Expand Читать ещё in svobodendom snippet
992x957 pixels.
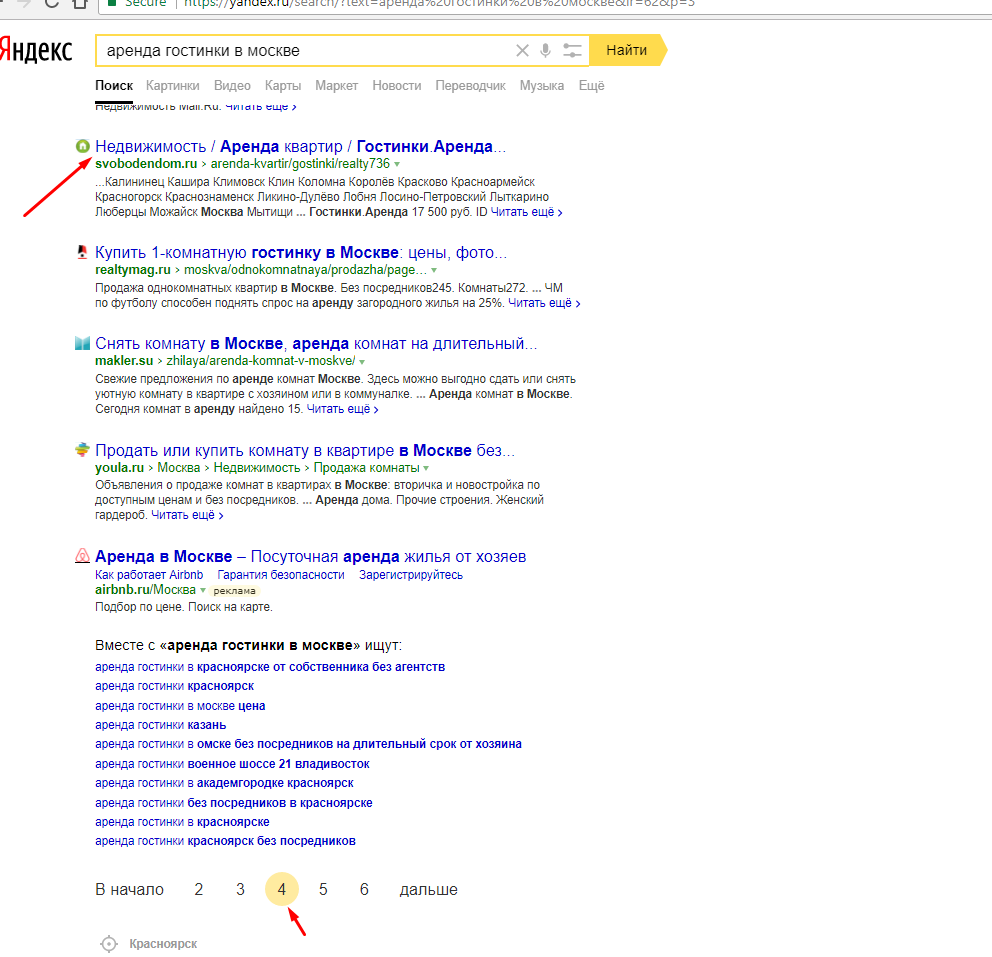526,212
